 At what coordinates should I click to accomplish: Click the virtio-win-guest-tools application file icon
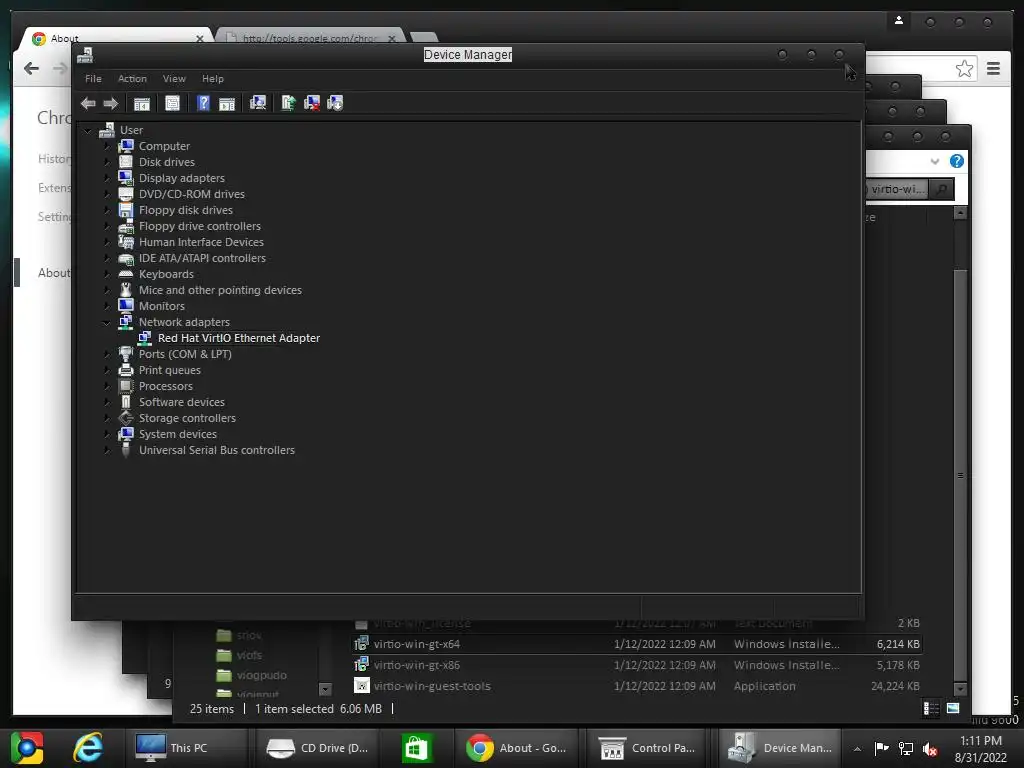pos(362,685)
